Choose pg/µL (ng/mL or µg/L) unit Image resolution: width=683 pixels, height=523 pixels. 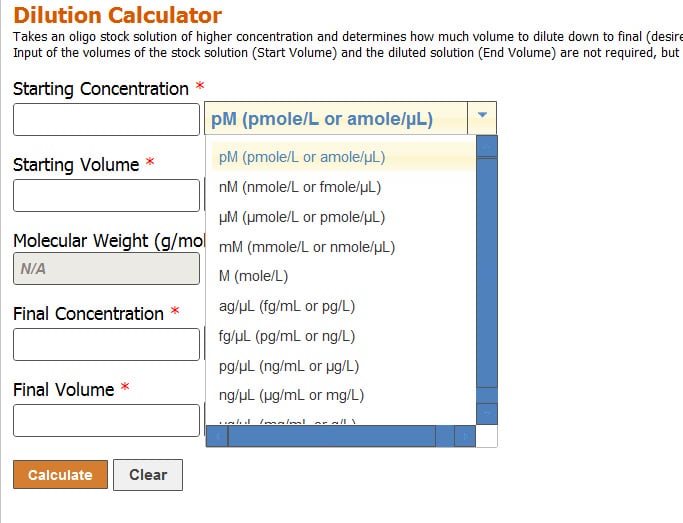pyautogui.click(x=289, y=366)
